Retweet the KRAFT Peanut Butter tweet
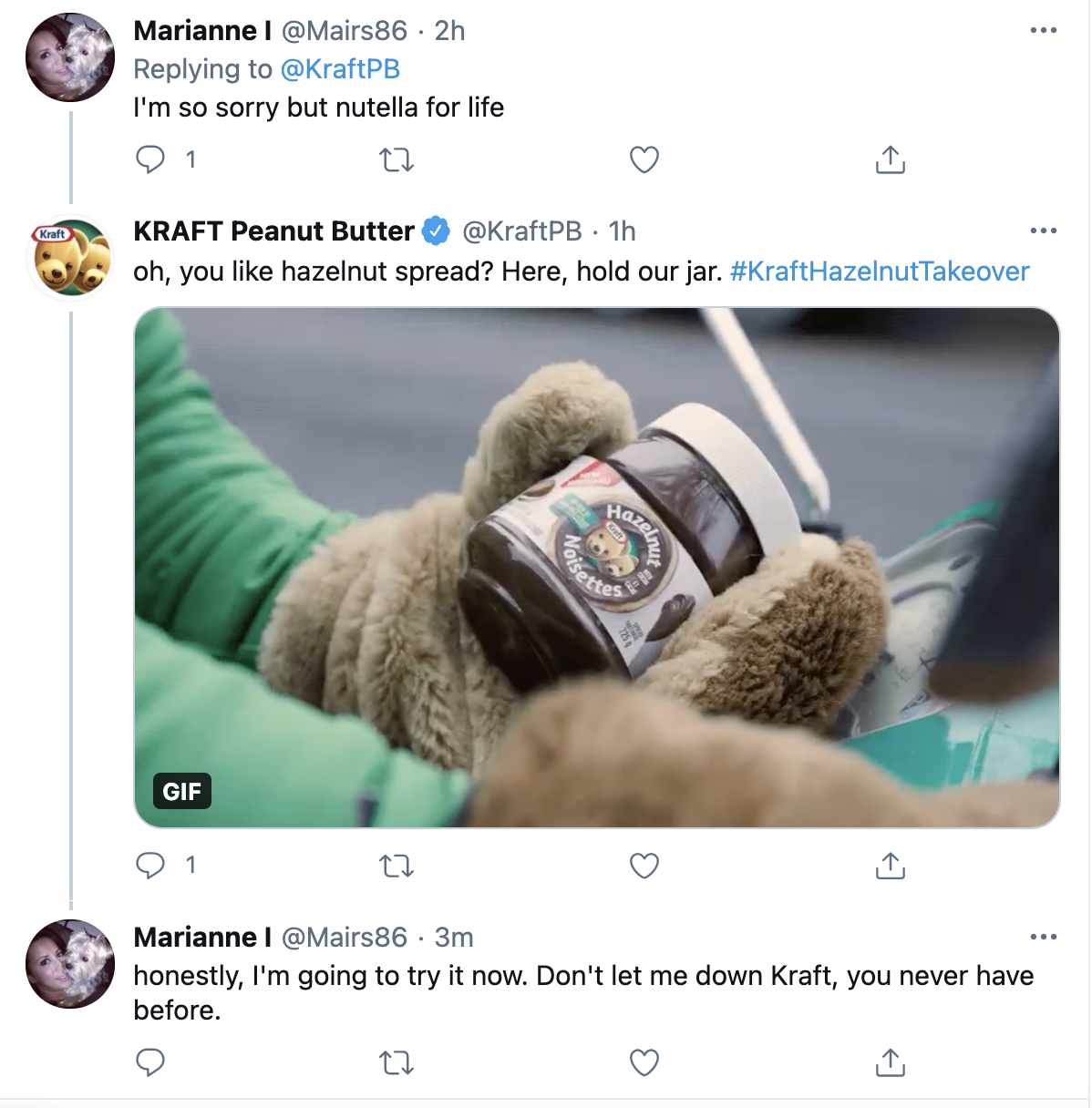This screenshot has width=1092, height=1108. coord(397,866)
